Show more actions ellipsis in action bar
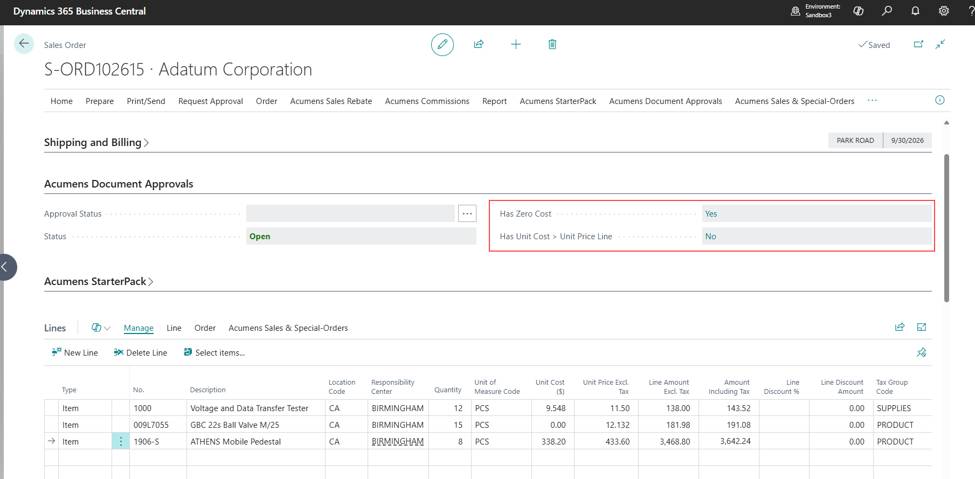Viewport: 975px width, 479px height. pyautogui.click(x=872, y=100)
